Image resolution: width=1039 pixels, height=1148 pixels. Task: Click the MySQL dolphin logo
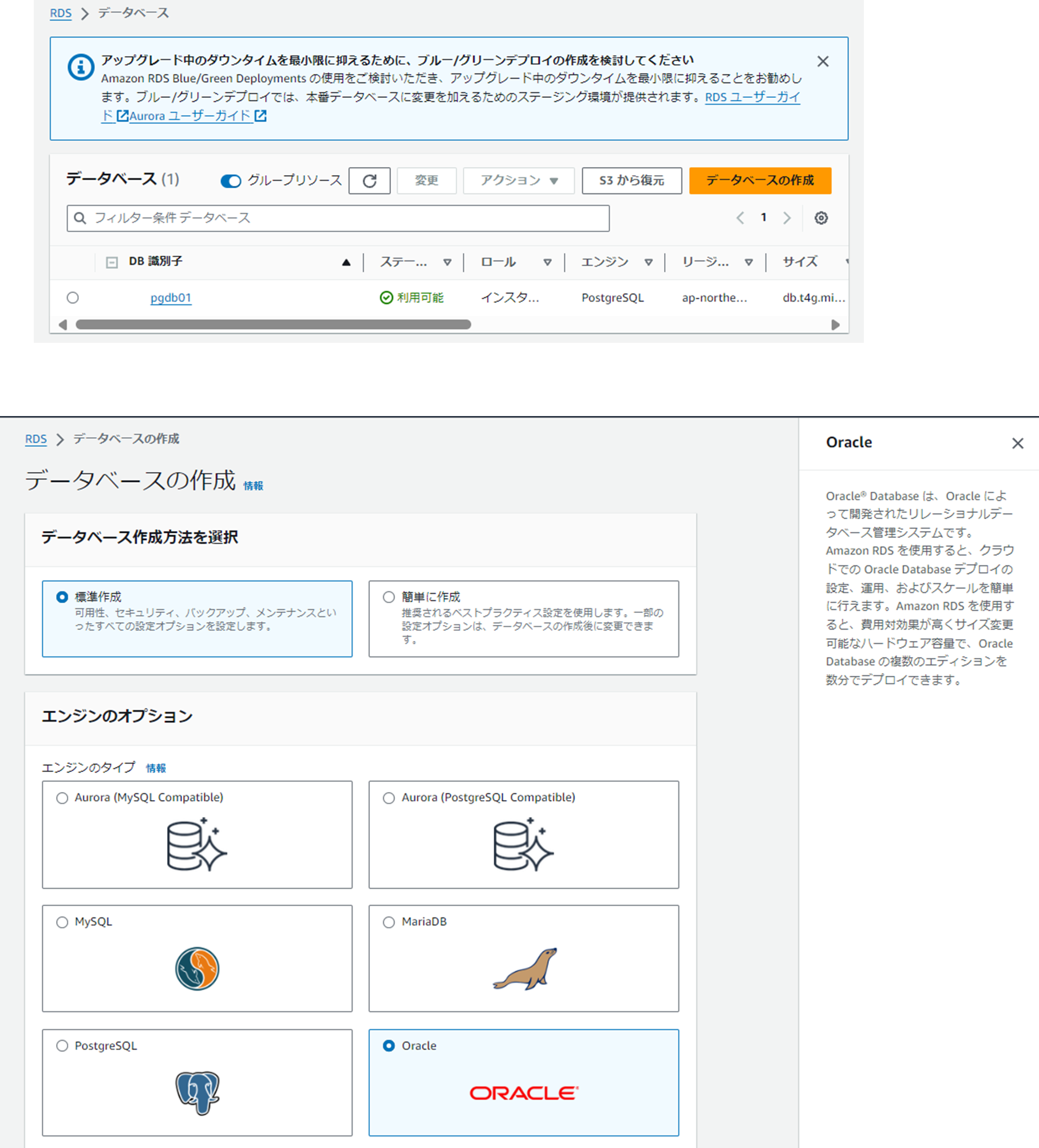click(197, 968)
